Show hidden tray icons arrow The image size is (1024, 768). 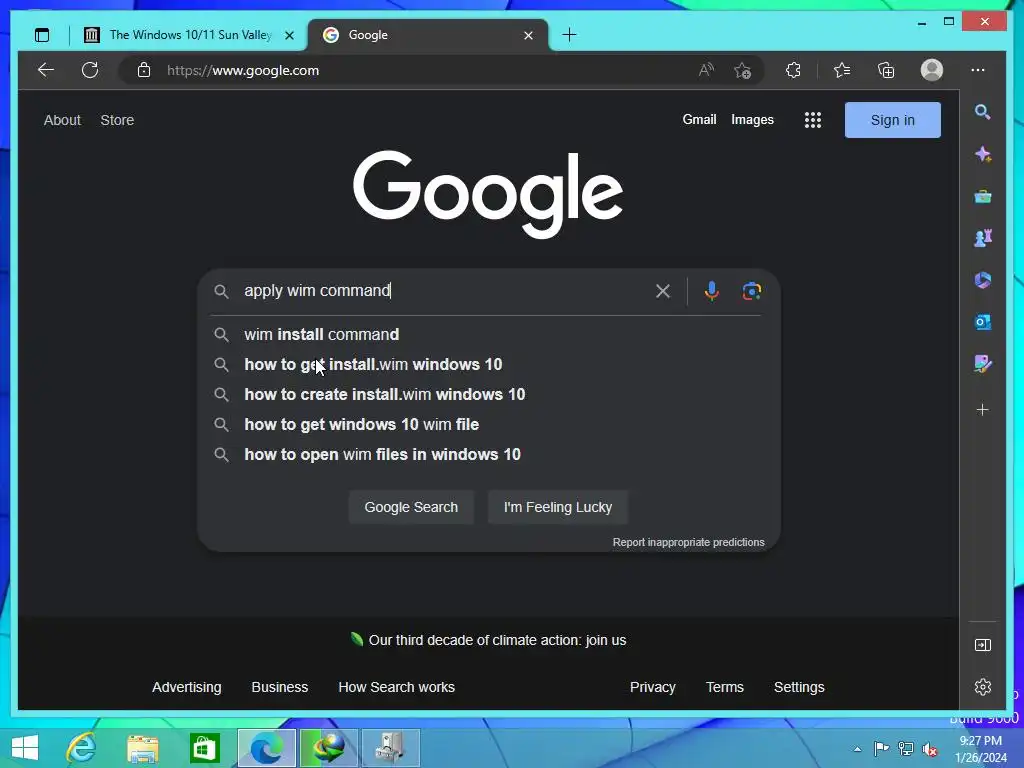pyautogui.click(x=857, y=749)
